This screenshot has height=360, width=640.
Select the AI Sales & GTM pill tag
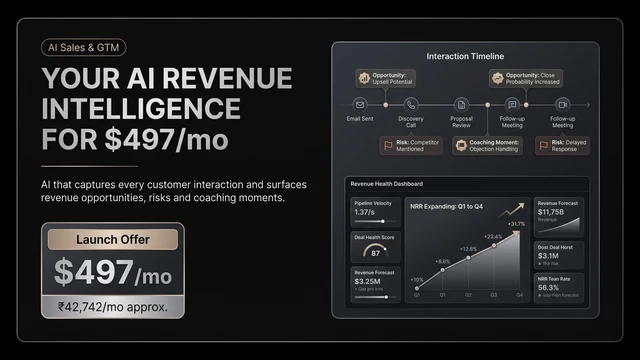(x=84, y=47)
